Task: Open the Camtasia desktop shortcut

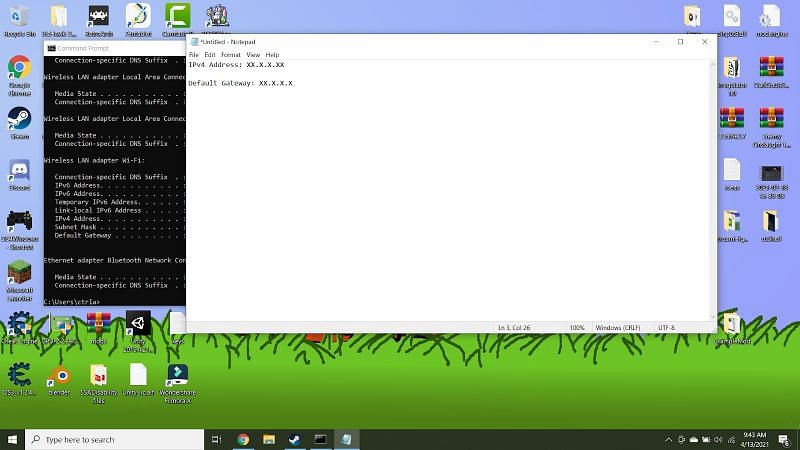Action: pyautogui.click(x=177, y=17)
